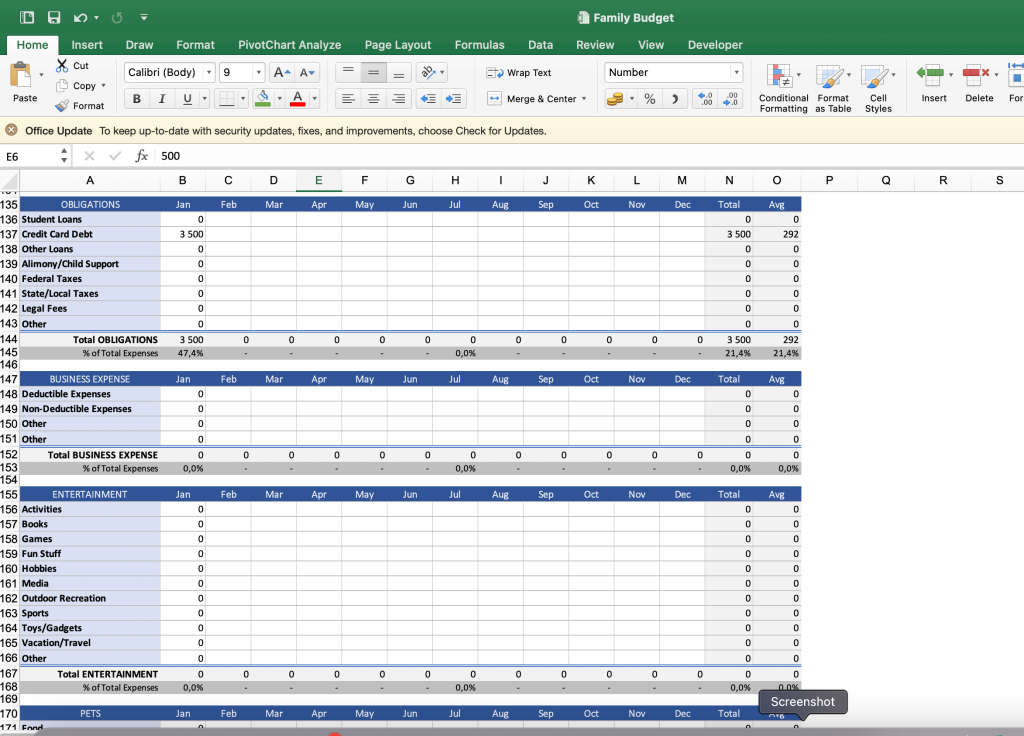Change font color using the red swatch
The image size is (1024, 736).
click(299, 99)
